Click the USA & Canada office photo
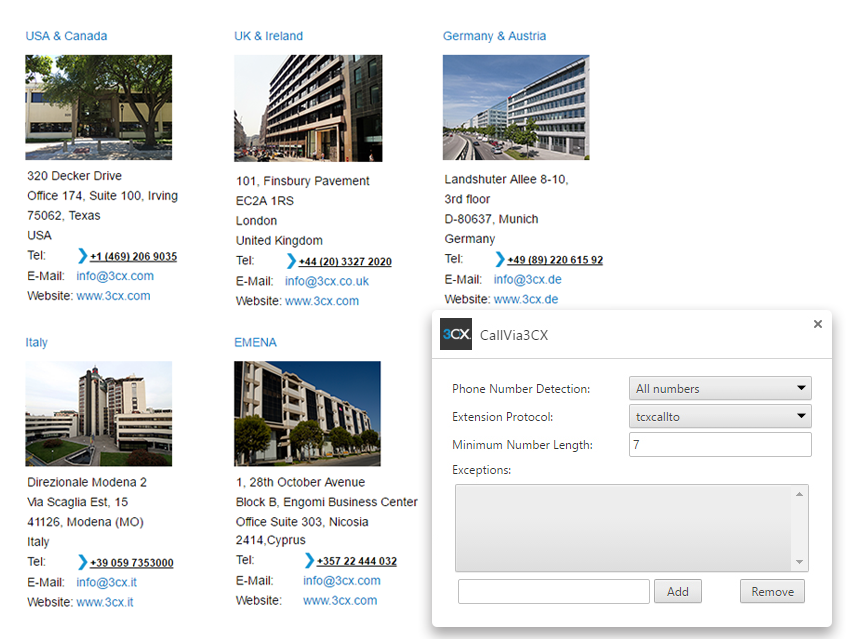 [x=98, y=107]
